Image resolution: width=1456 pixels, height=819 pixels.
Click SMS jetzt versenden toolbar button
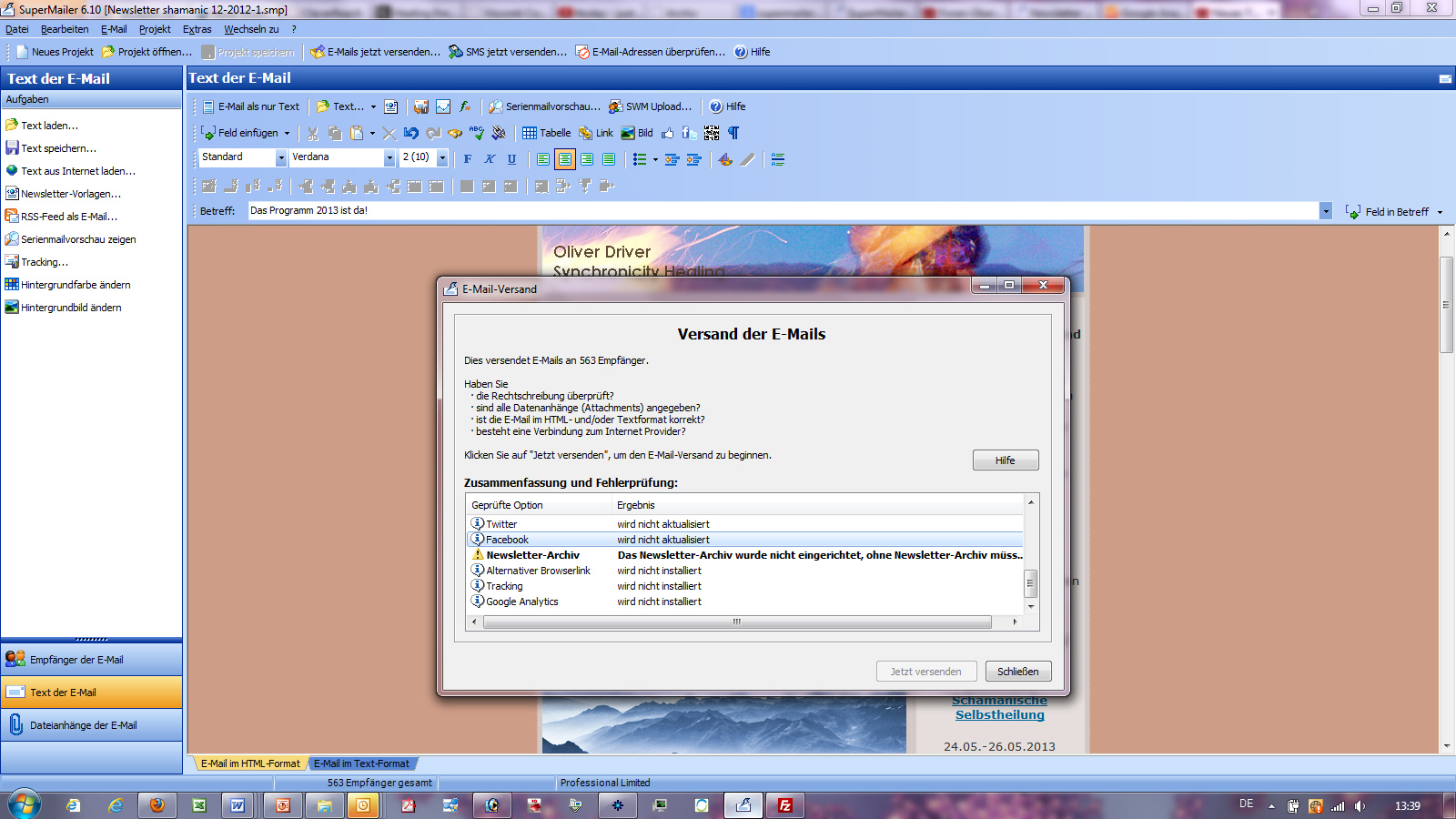coord(508,52)
